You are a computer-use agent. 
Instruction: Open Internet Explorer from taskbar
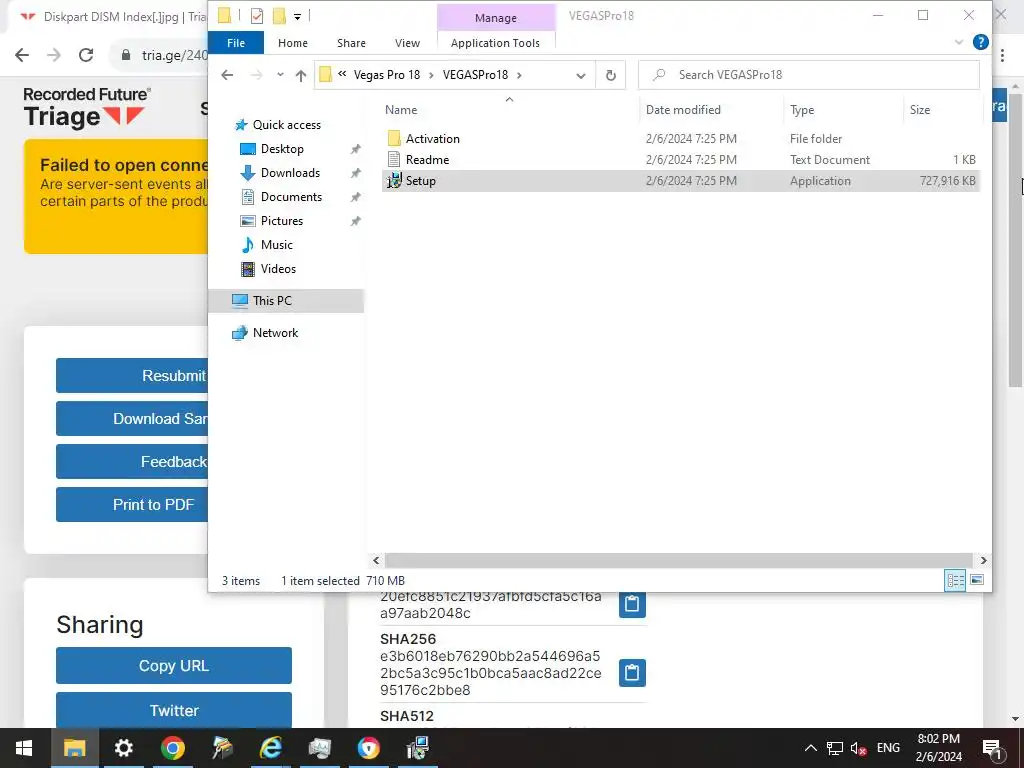pyautogui.click(x=270, y=748)
